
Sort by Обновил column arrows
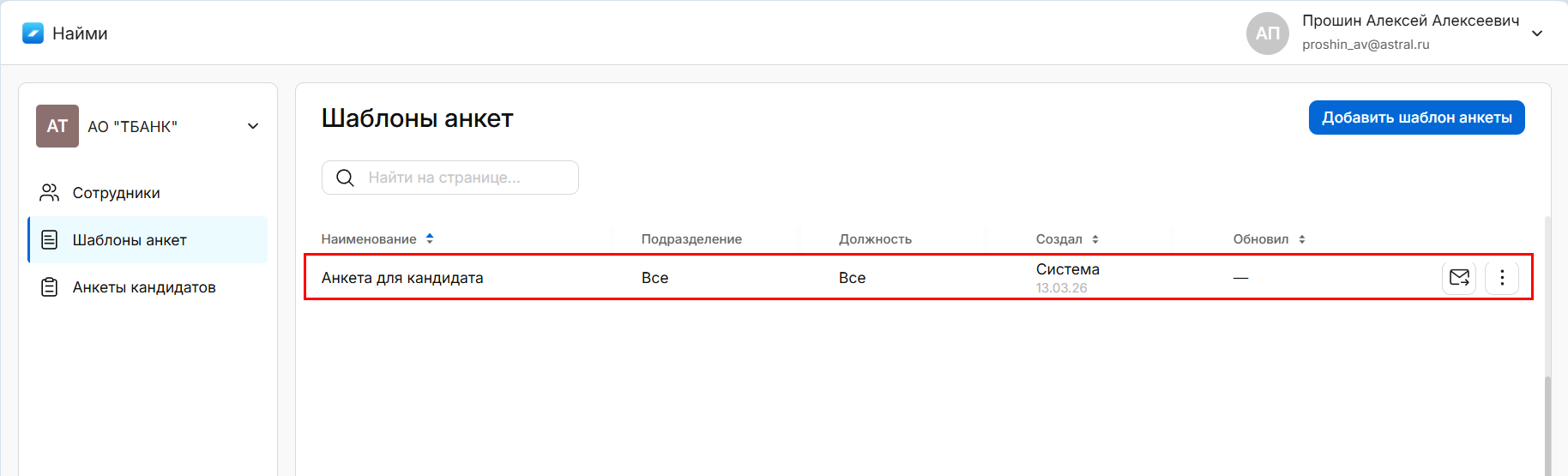tap(1302, 239)
